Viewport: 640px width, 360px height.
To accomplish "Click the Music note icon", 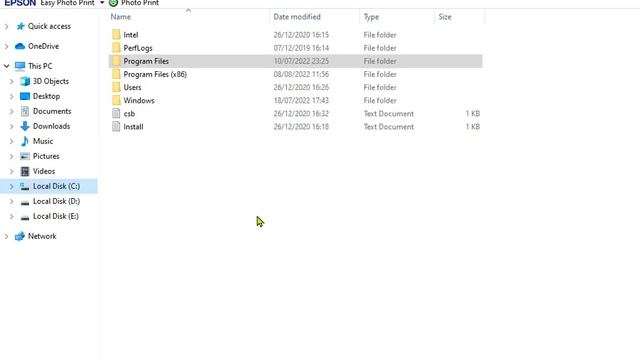I will (x=25, y=141).
